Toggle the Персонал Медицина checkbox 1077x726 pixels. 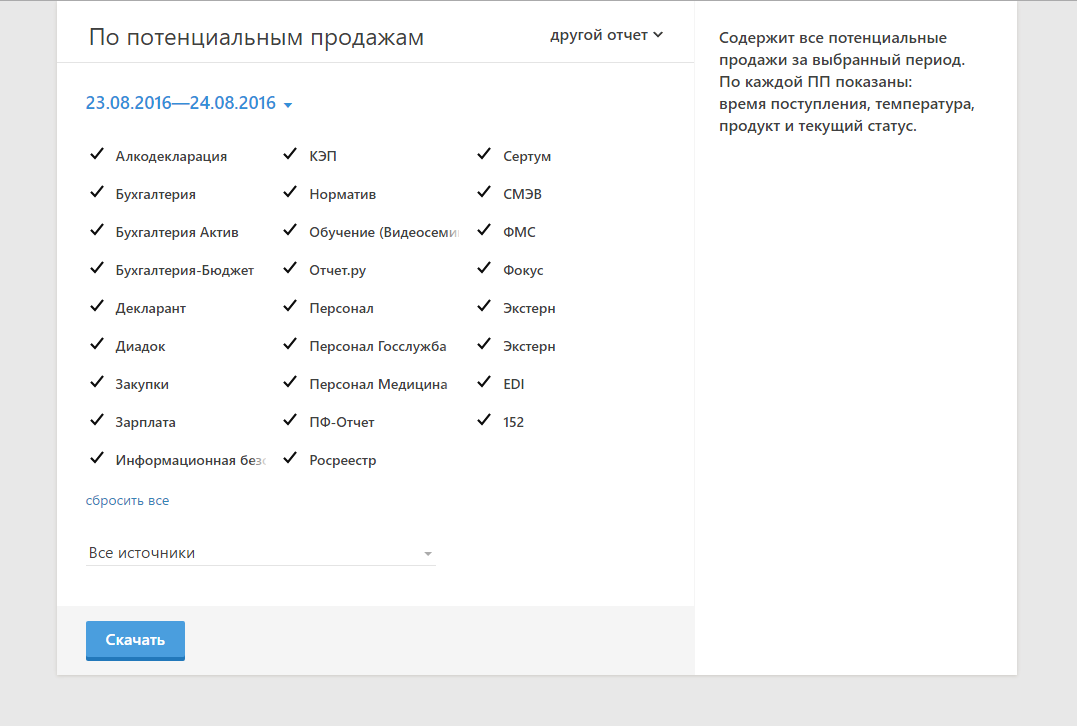pyautogui.click(x=291, y=383)
